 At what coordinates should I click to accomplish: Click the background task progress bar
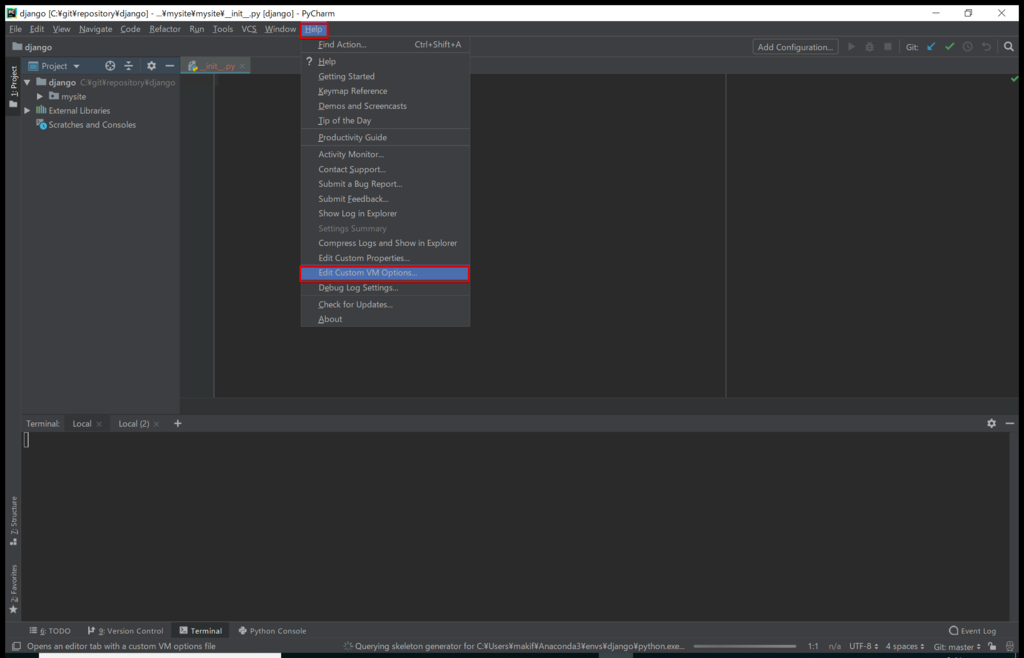click(746, 646)
